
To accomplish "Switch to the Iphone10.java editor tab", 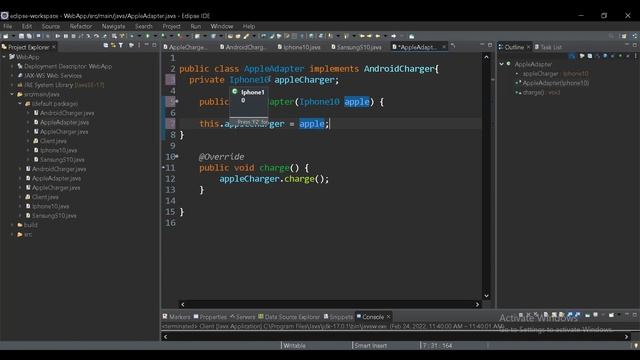I will point(299,47).
